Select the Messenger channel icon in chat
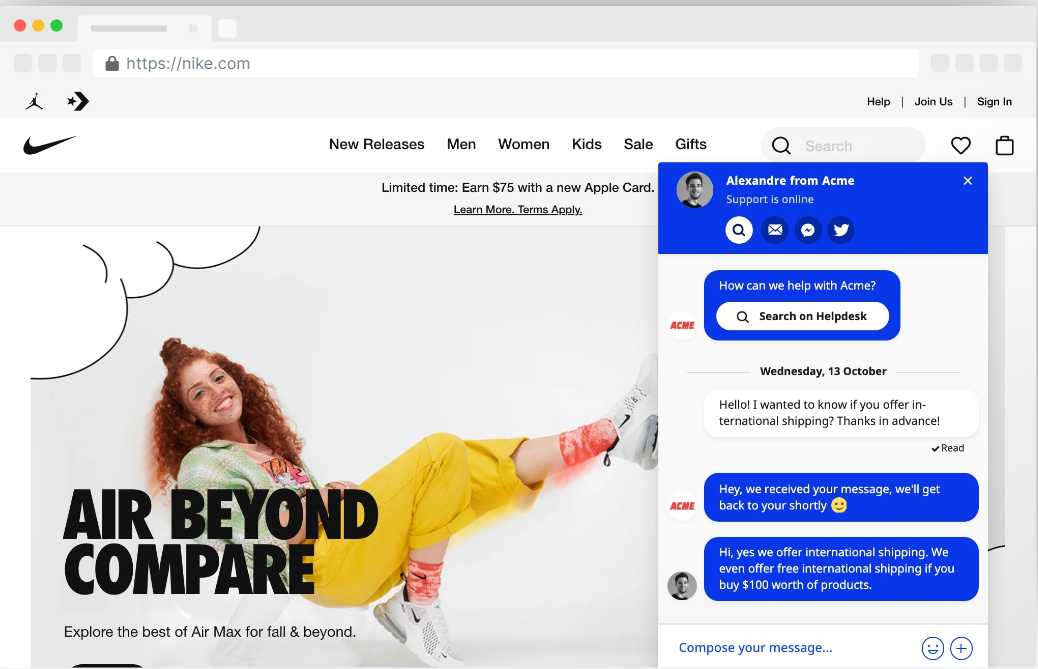1038x669 pixels. tap(808, 230)
